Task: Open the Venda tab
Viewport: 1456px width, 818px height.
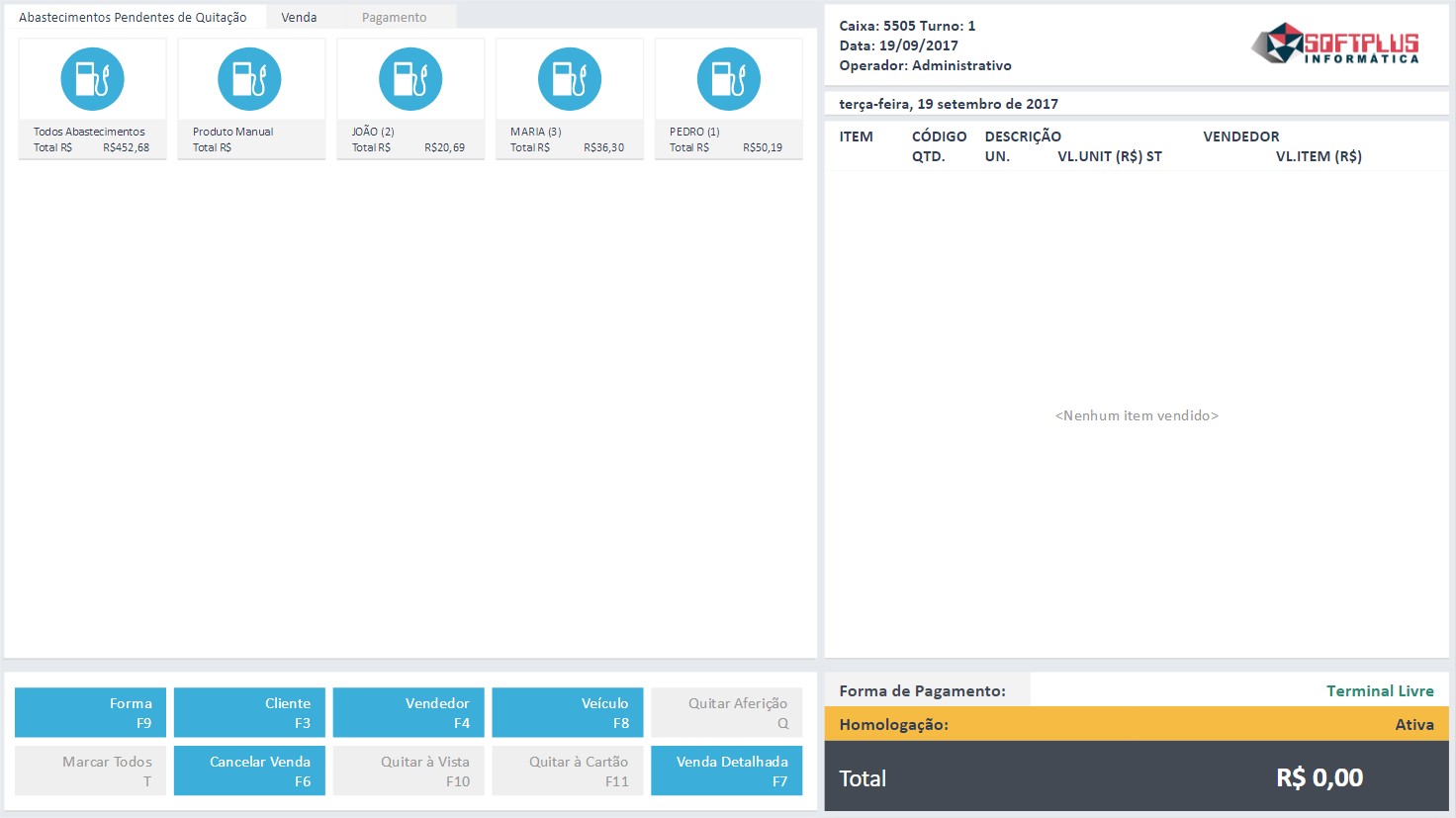Action: 299,17
